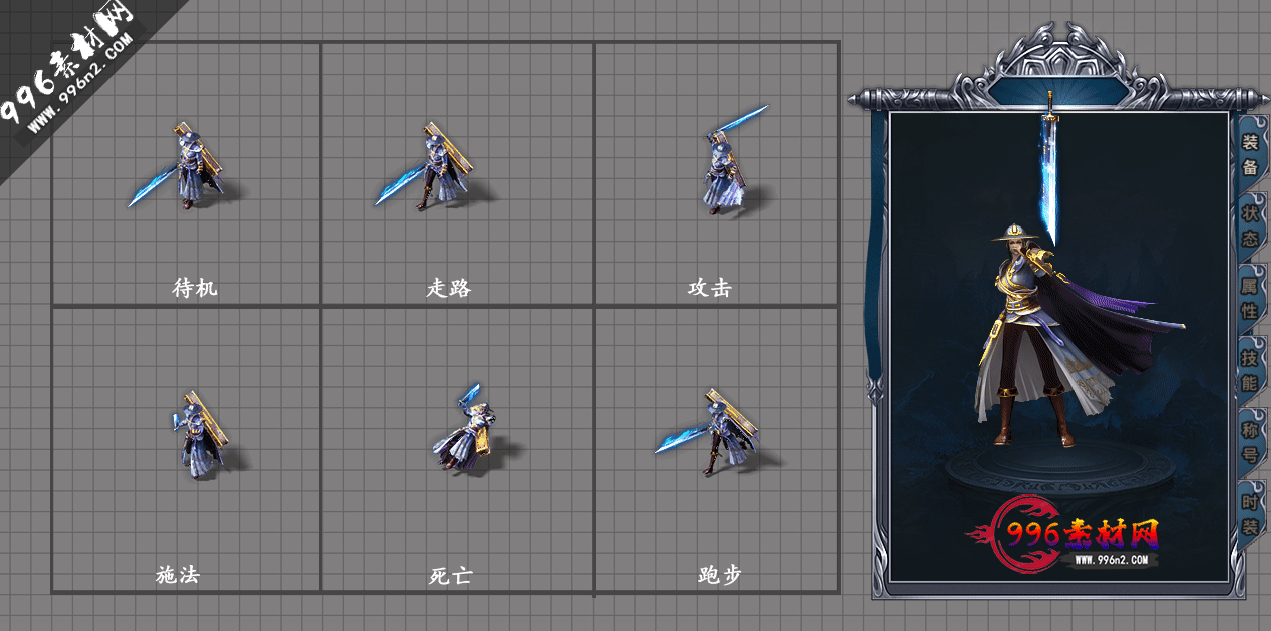
Task: Click the 待机 label
Action: pos(194,288)
